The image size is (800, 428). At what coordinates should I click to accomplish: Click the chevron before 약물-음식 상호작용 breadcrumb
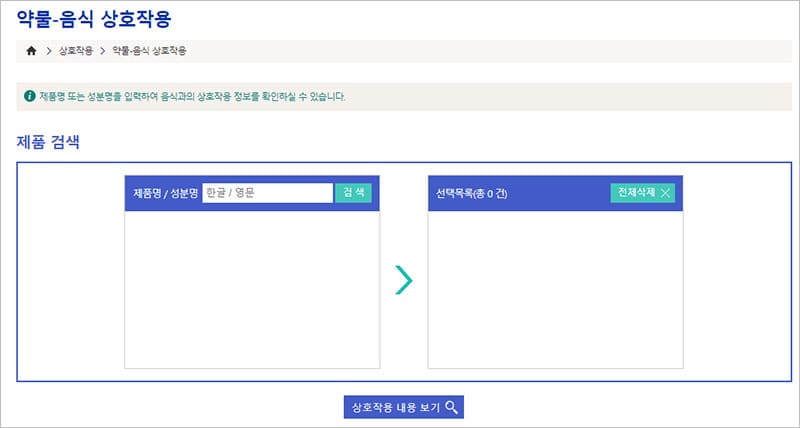102,50
